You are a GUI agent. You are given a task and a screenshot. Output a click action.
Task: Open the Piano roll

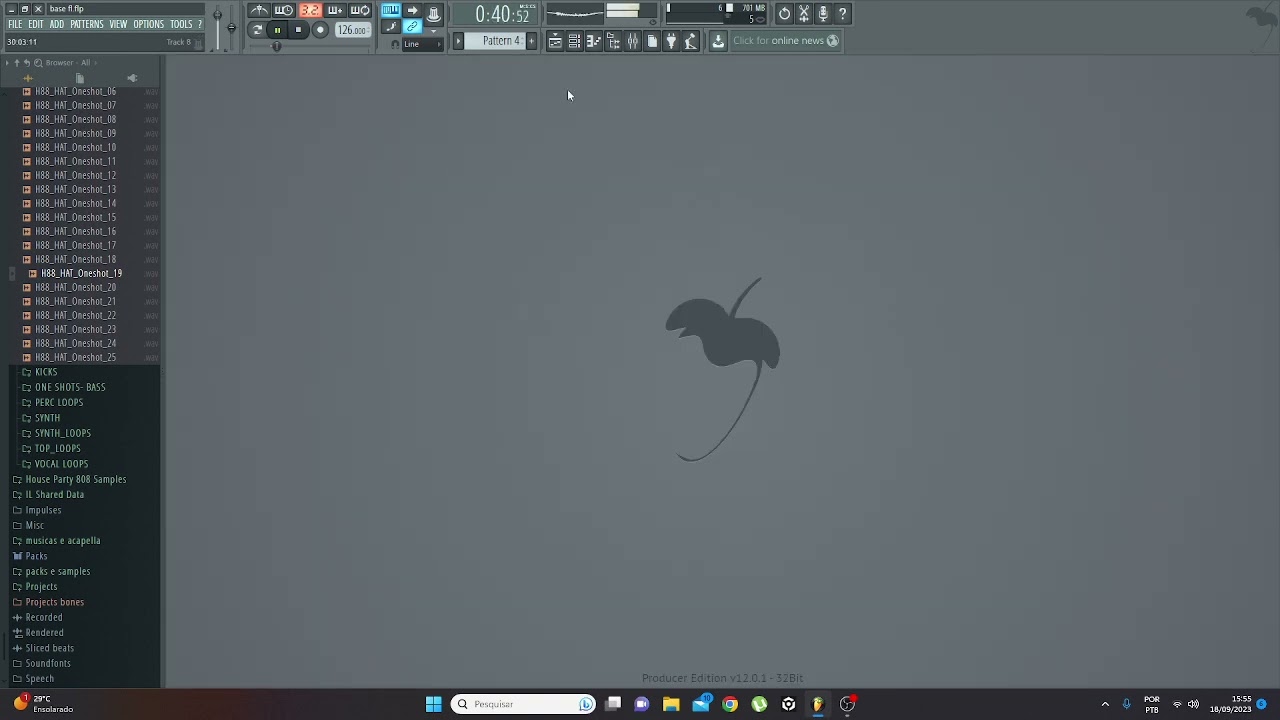pos(593,41)
